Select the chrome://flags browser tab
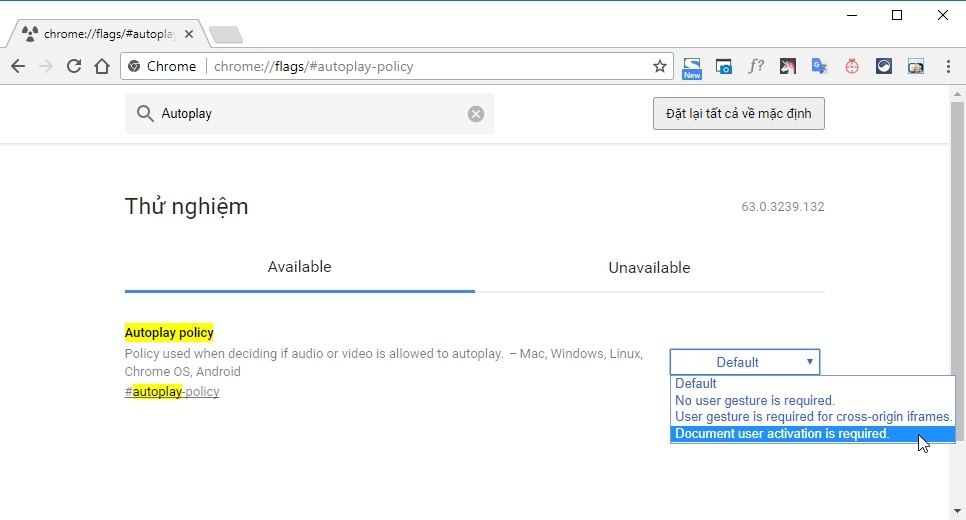Screen dimensions: 966x520 [109, 34]
